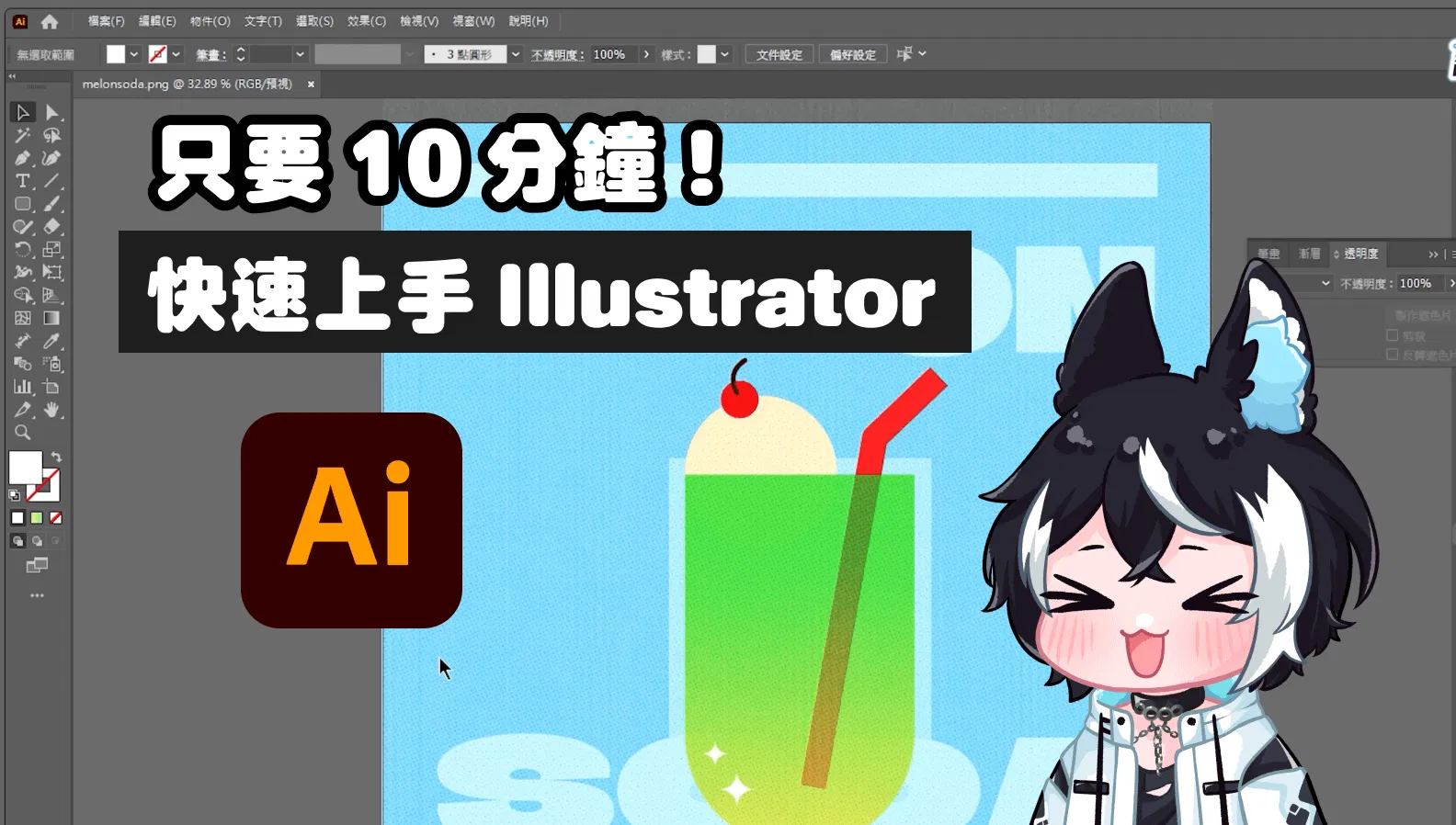Screen dimensions: 1456x825
Task: Expand panel group double-arrow icon
Action: pyautogui.click(x=1433, y=254)
